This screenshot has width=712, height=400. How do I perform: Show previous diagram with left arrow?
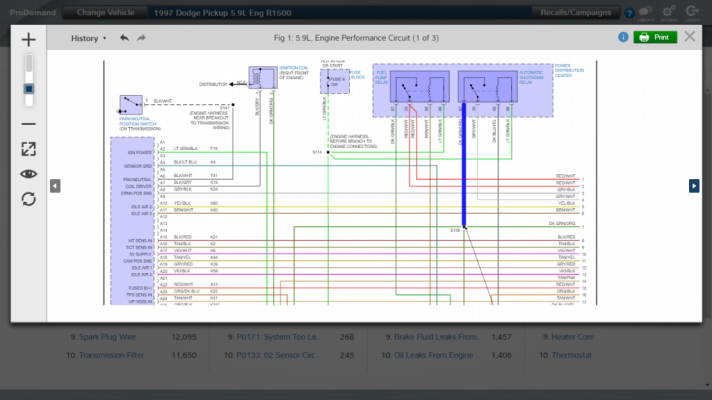[55, 186]
